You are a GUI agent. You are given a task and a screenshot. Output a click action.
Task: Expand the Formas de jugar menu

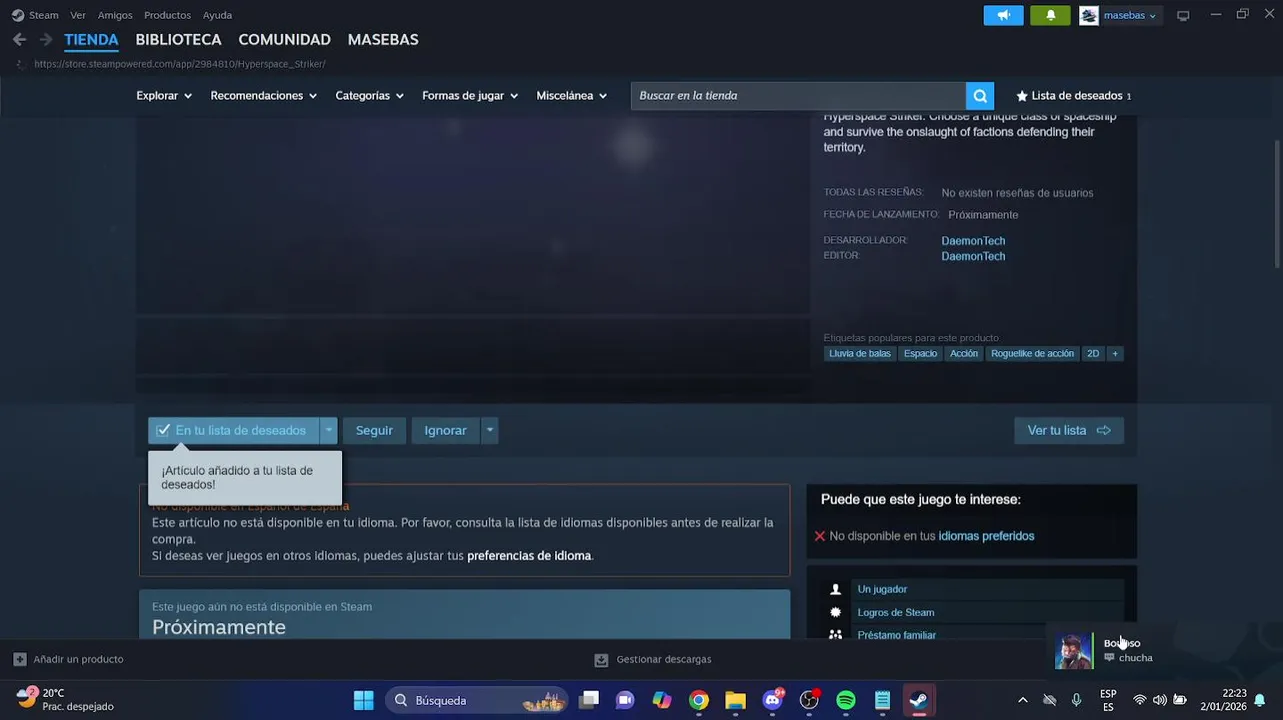click(470, 96)
